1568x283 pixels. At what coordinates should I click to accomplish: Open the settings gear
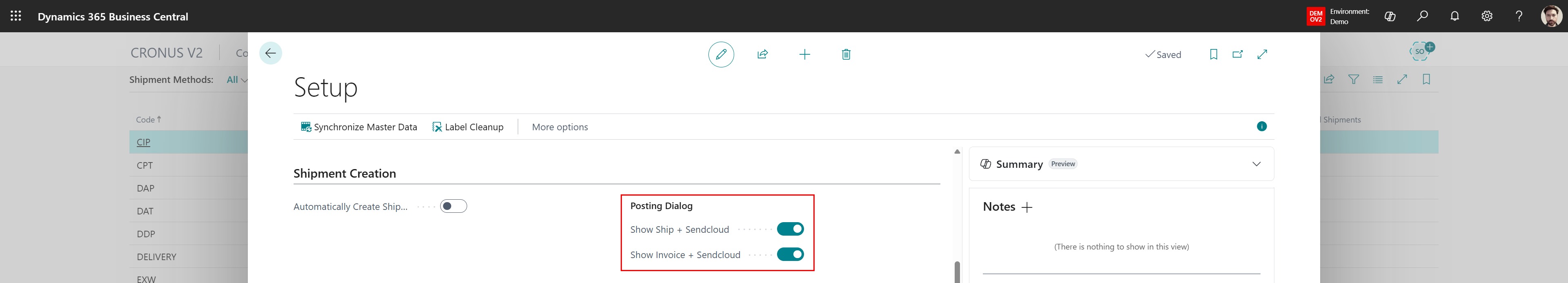[1486, 16]
